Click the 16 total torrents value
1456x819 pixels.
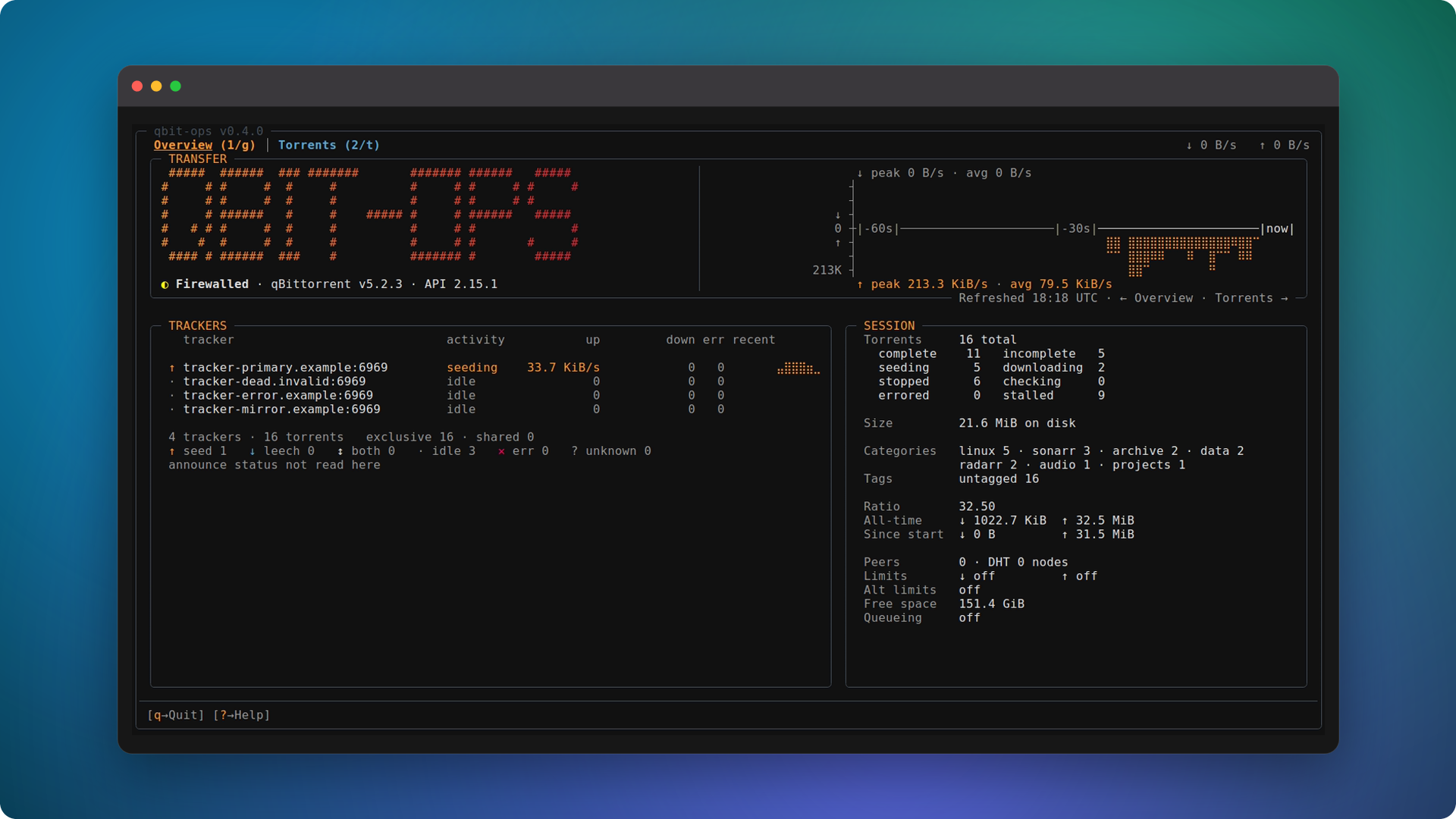tap(987, 340)
